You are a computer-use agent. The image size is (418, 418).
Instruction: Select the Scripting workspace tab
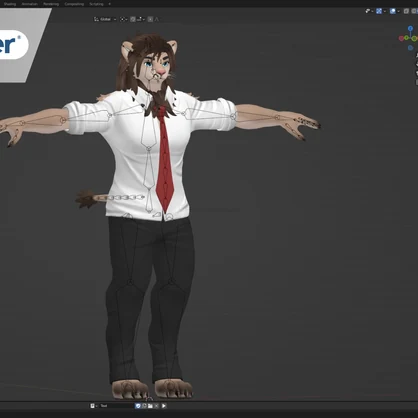[96, 4]
